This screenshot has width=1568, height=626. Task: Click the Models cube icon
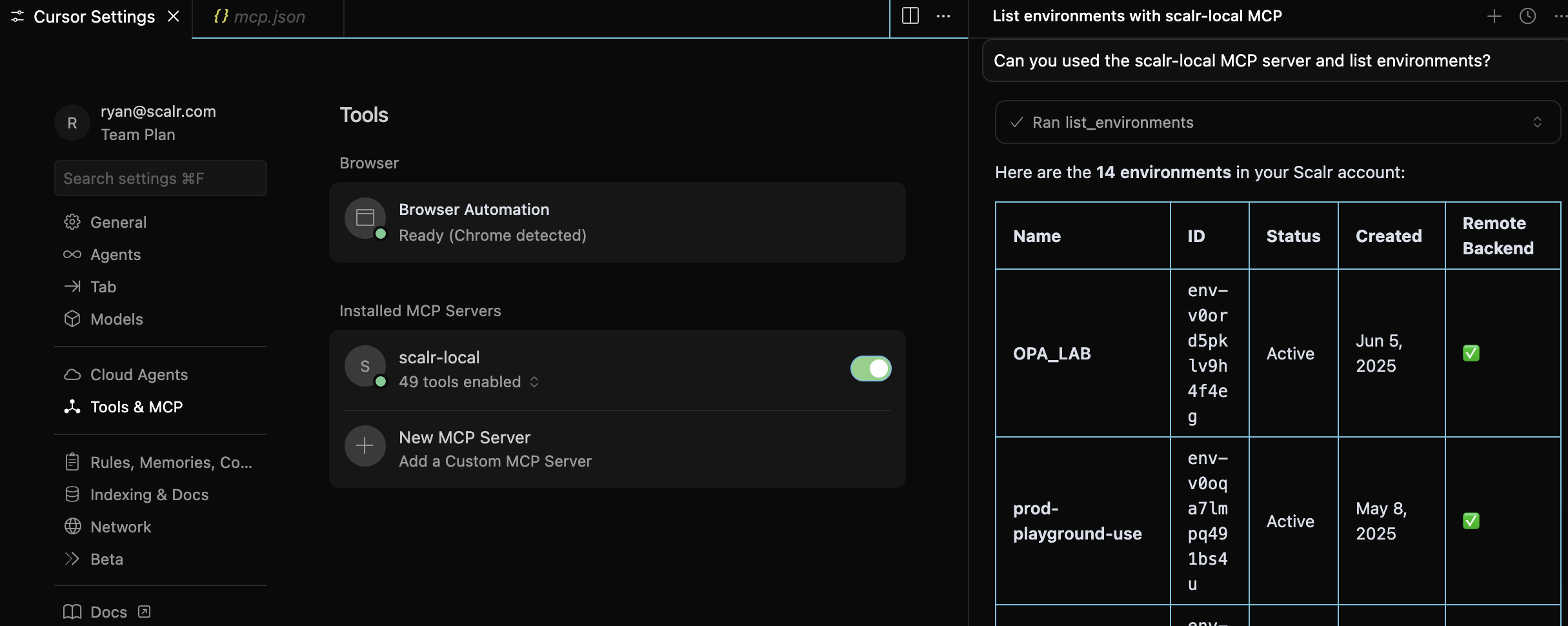click(72, 318)
